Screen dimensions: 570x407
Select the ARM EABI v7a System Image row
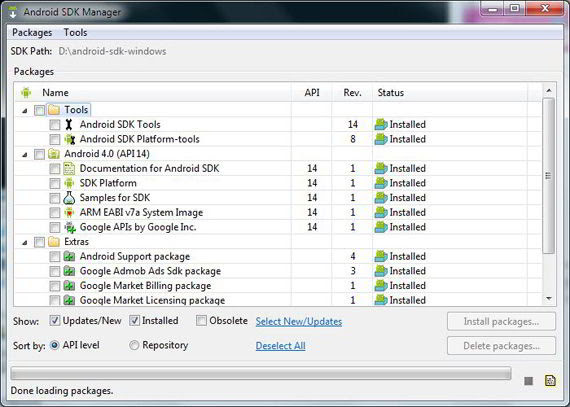pos(278,213)
